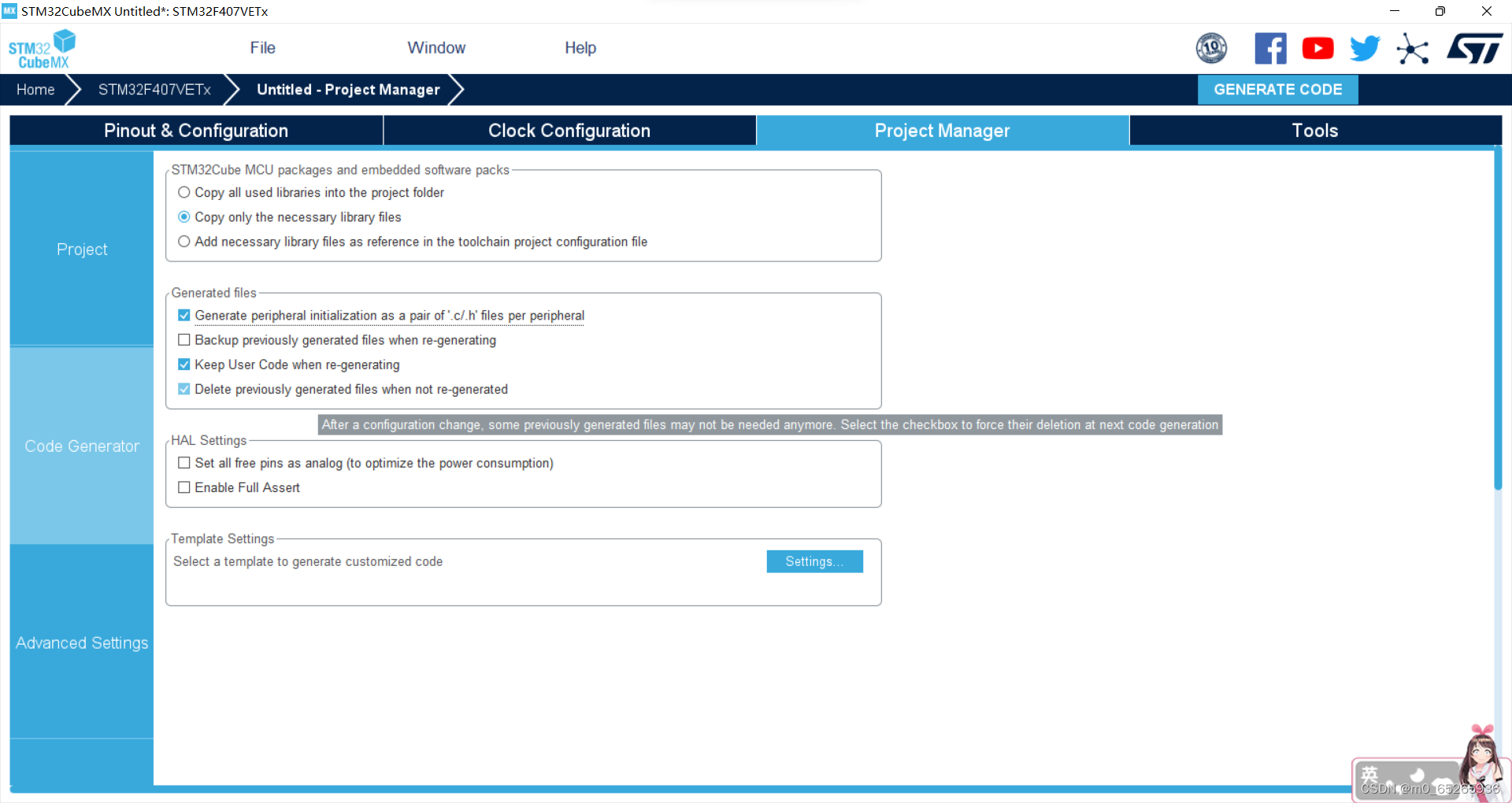
Task: Select Add necessary library files as reference
Action: (x=184, y=242)
